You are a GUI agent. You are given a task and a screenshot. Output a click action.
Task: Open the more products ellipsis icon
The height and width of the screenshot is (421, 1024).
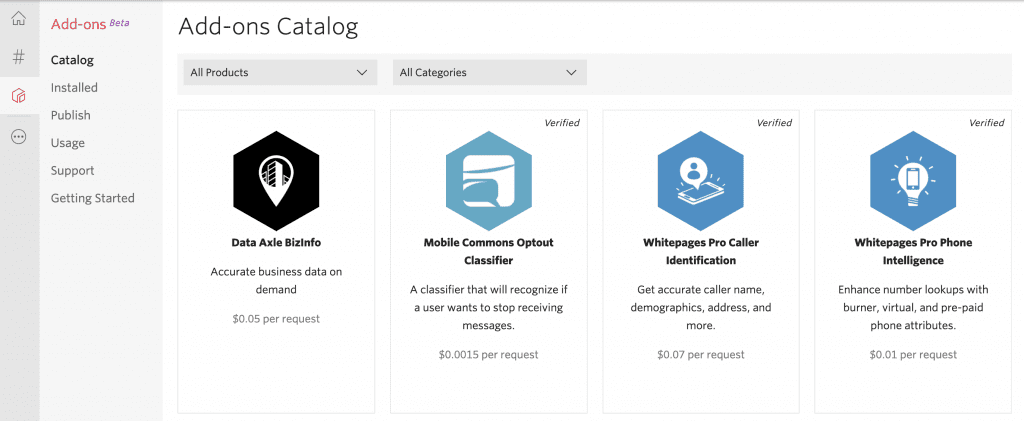click(18, 137)
